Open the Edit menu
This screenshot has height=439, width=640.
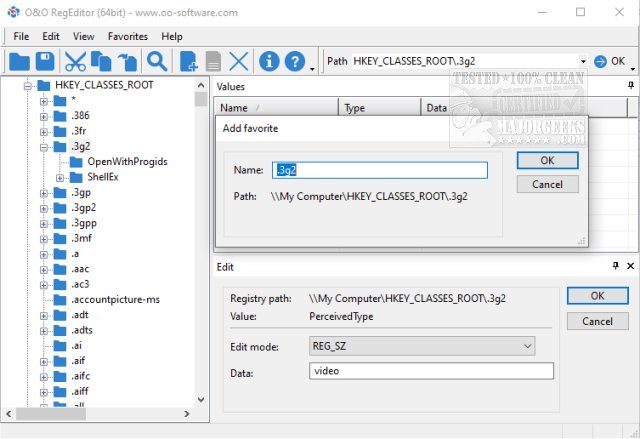tap(51, 36)
